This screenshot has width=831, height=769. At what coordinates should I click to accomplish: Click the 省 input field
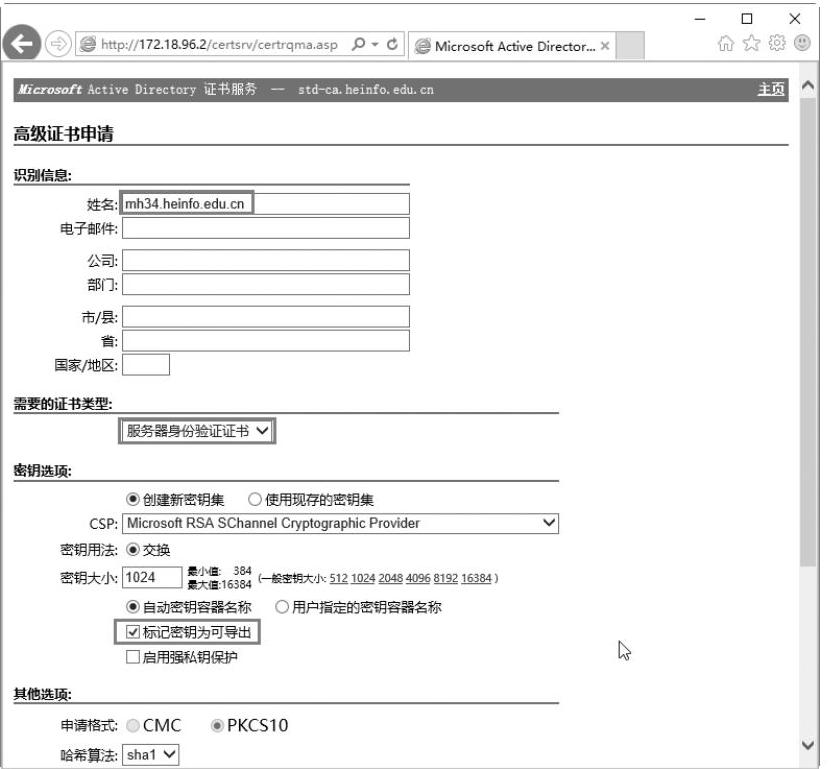(266, 341)
